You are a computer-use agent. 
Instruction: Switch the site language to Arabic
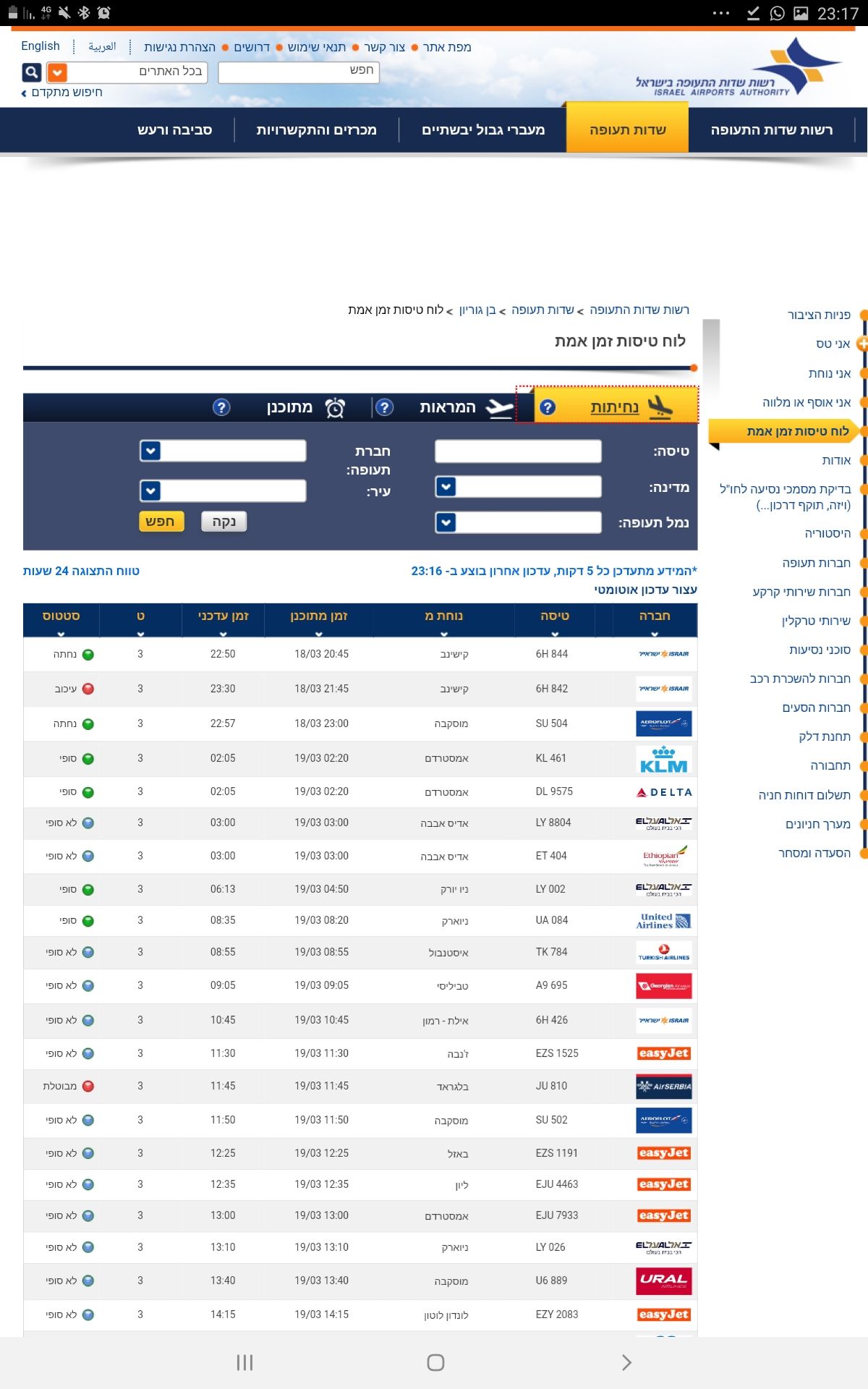[x=102, y=46]
